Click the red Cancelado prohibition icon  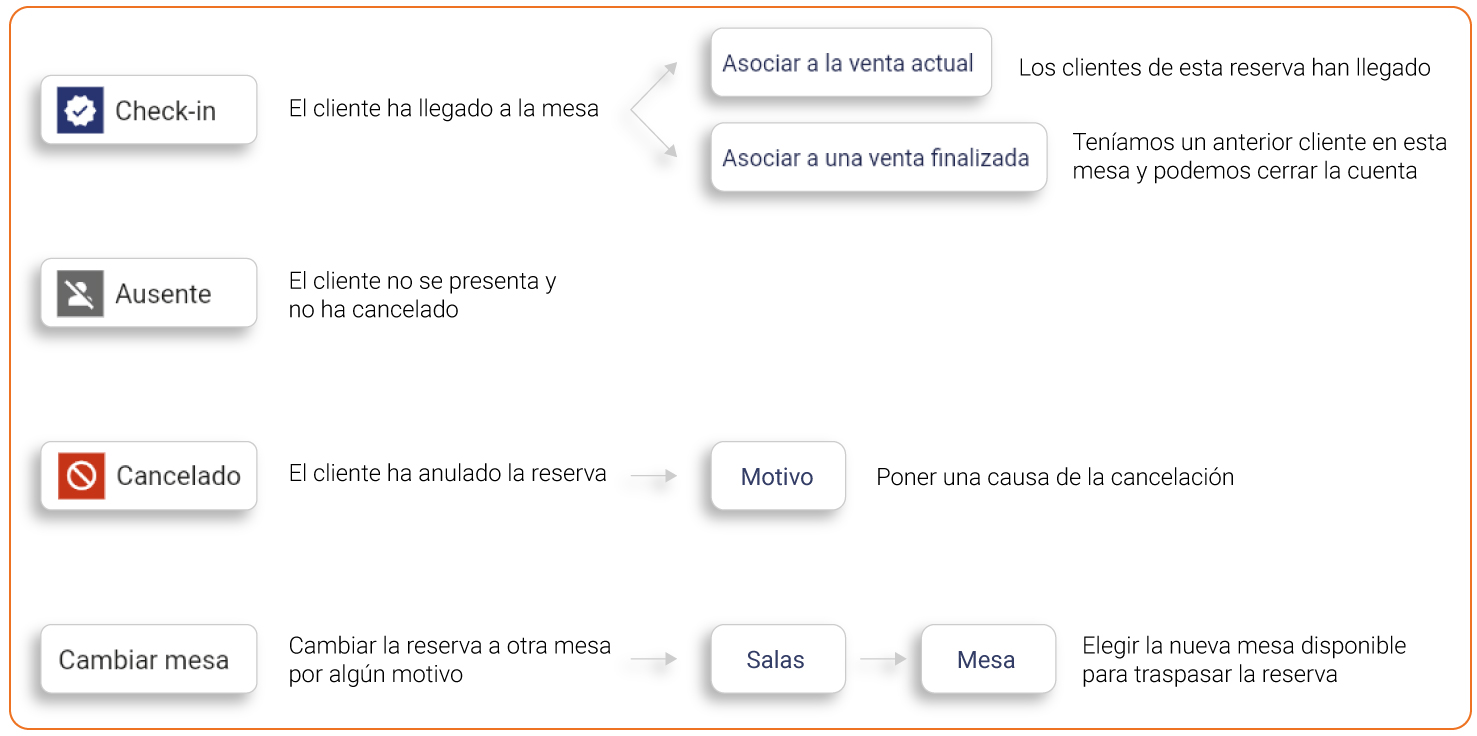pyautogui.click(x=80, y=476)
